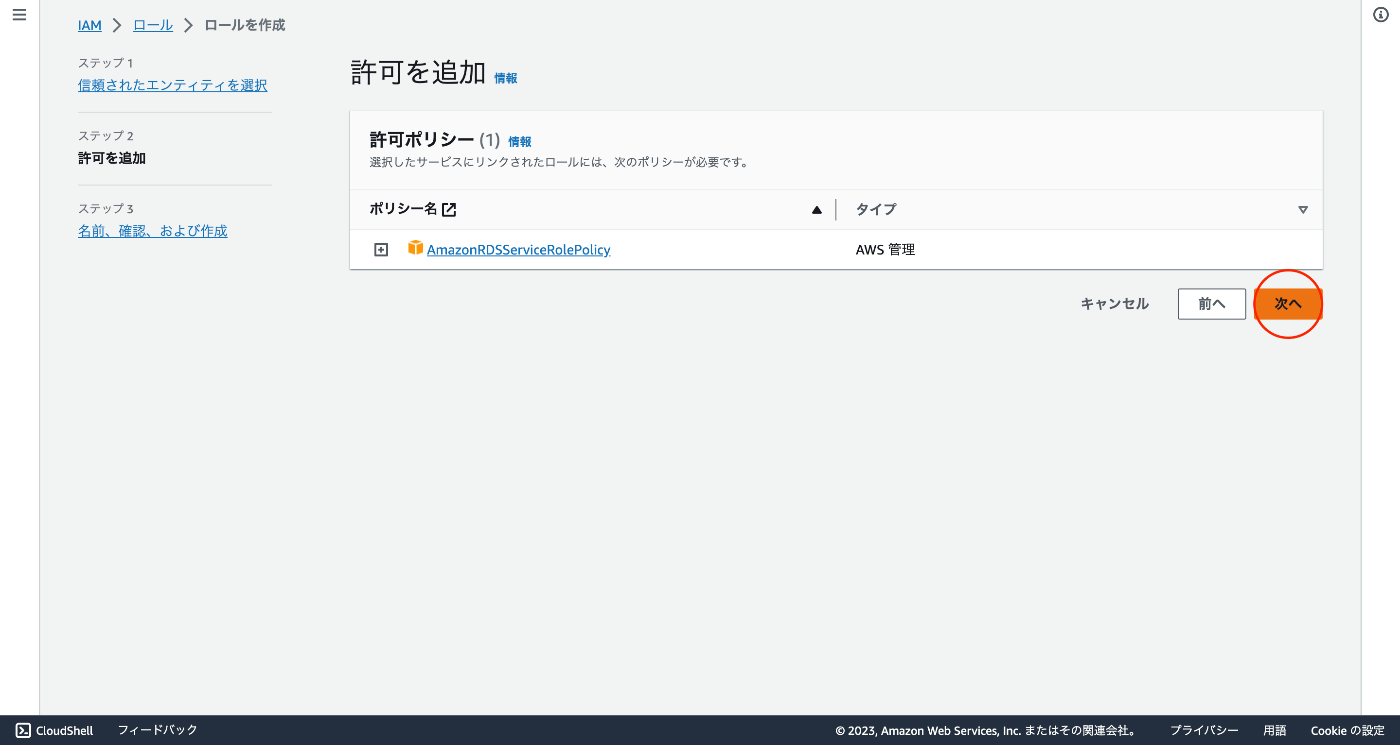Click the CloudShell terminal icon

[23, 730]
